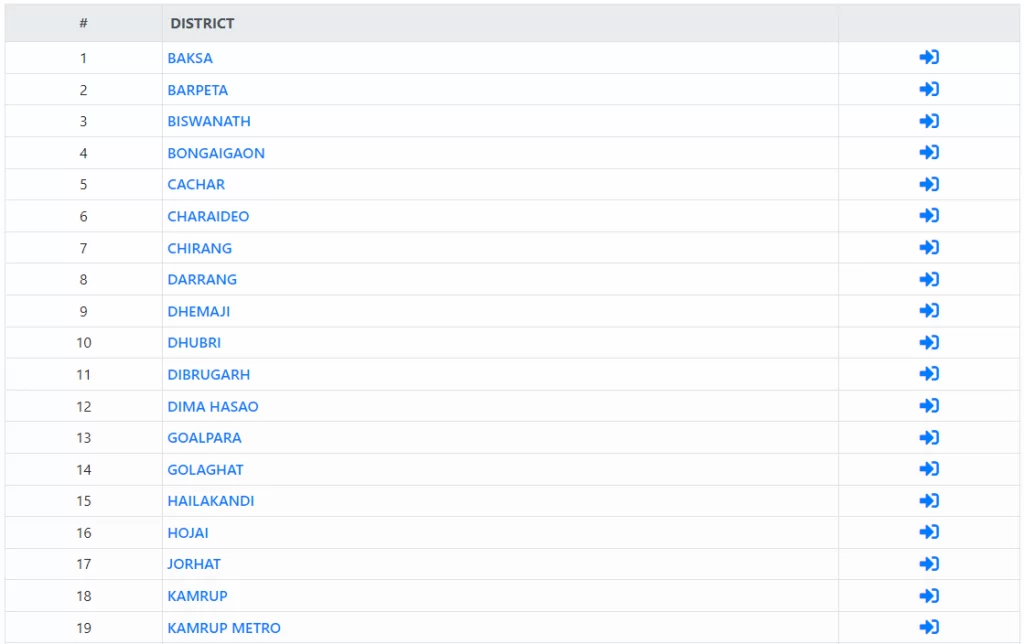Screen dimensions: 1024x644
Task: Open the arrow icon in CACHAR row
Action: click(x=929, y=184)
